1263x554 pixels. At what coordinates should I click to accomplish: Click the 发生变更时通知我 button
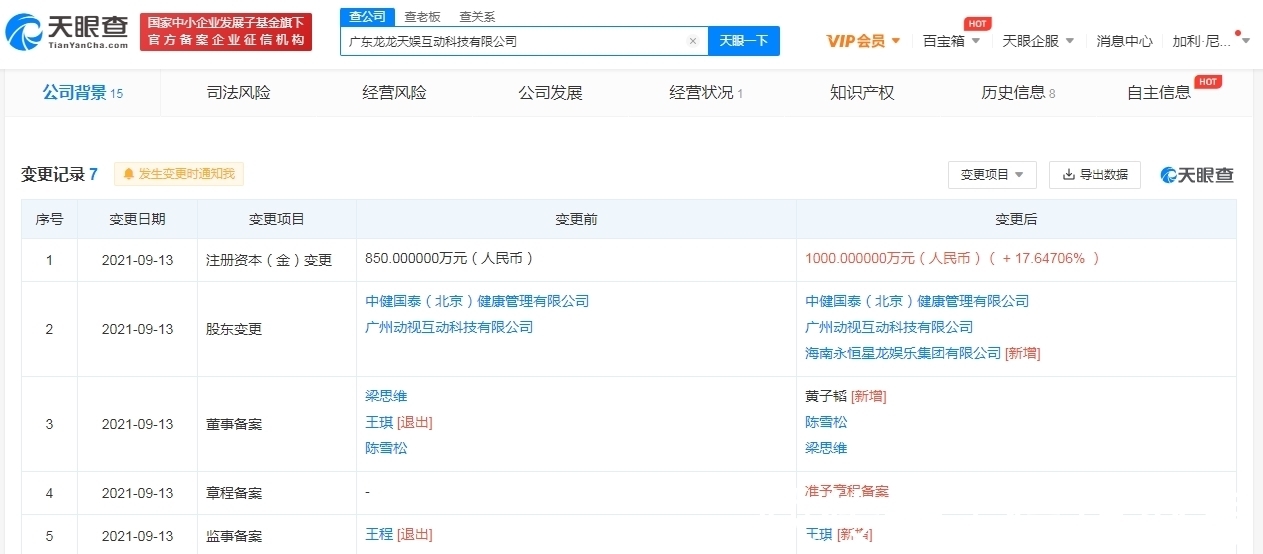[179, 174]
